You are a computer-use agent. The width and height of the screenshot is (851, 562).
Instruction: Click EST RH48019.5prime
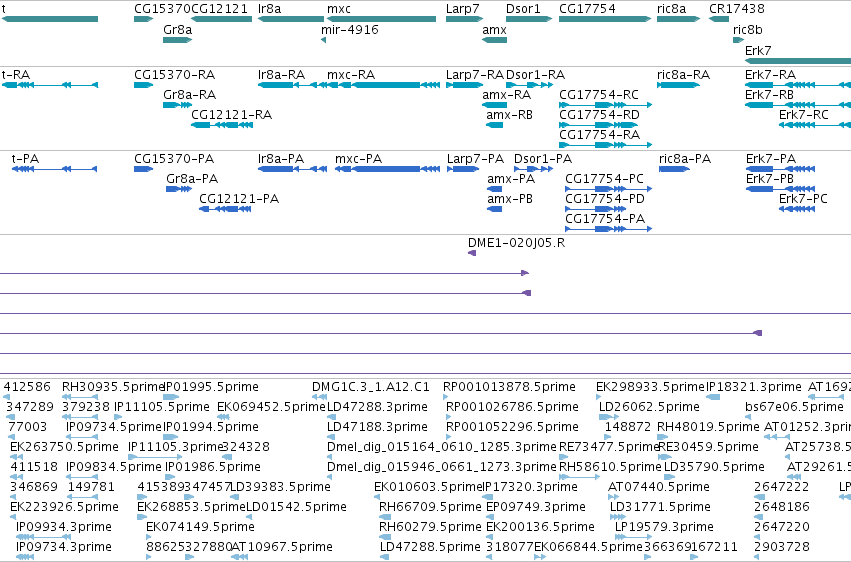[x=664, y=437]
